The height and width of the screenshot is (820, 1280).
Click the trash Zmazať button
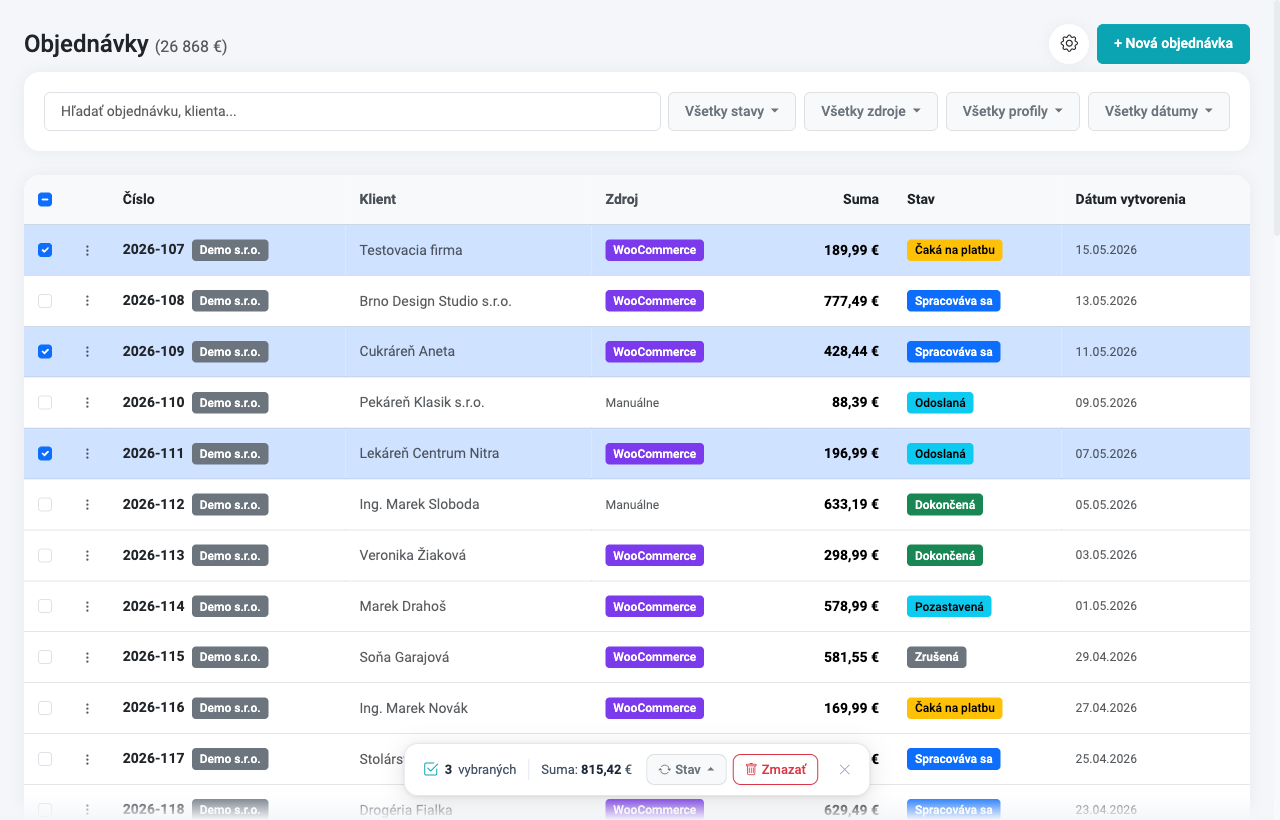tap(775, 769)
